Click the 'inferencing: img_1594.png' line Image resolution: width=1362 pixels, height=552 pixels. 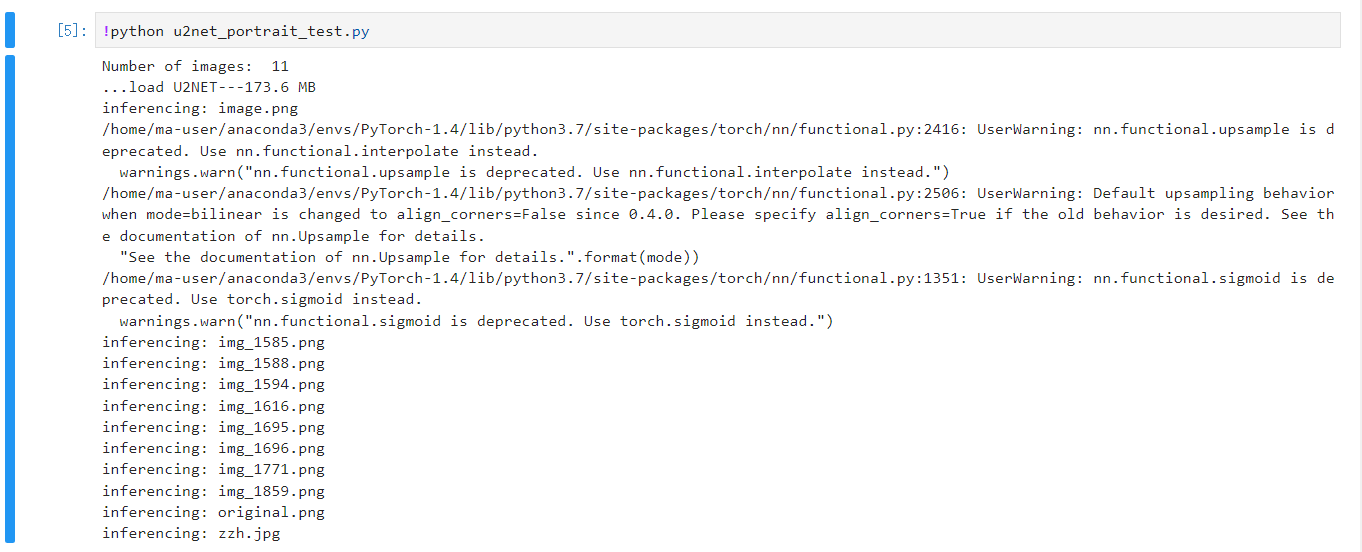tap(213, 384)
